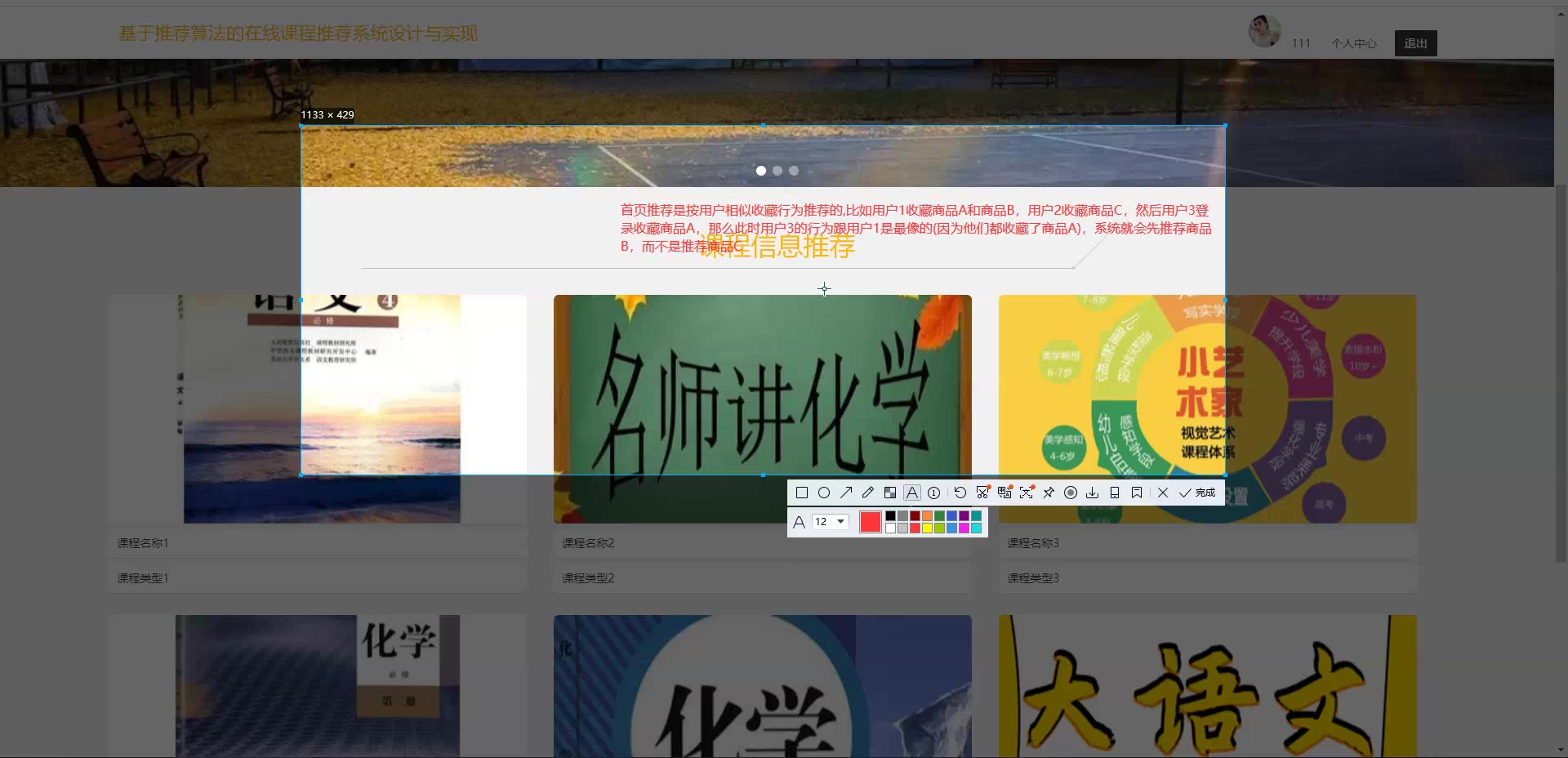
Task: Open the 小艺术家 course image
Action: click(x=1208, y=408)
